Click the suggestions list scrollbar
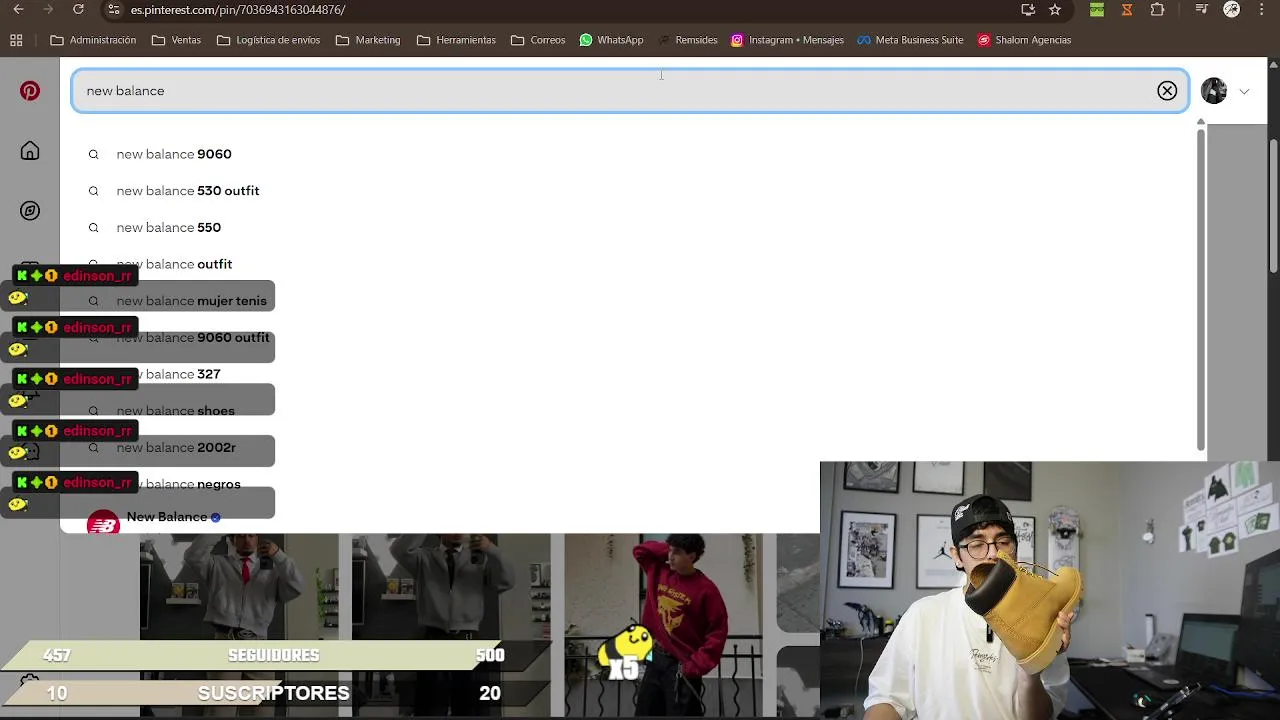Image resolution: width=1280 pixels, height=720 pixels. coord(1201,288)
